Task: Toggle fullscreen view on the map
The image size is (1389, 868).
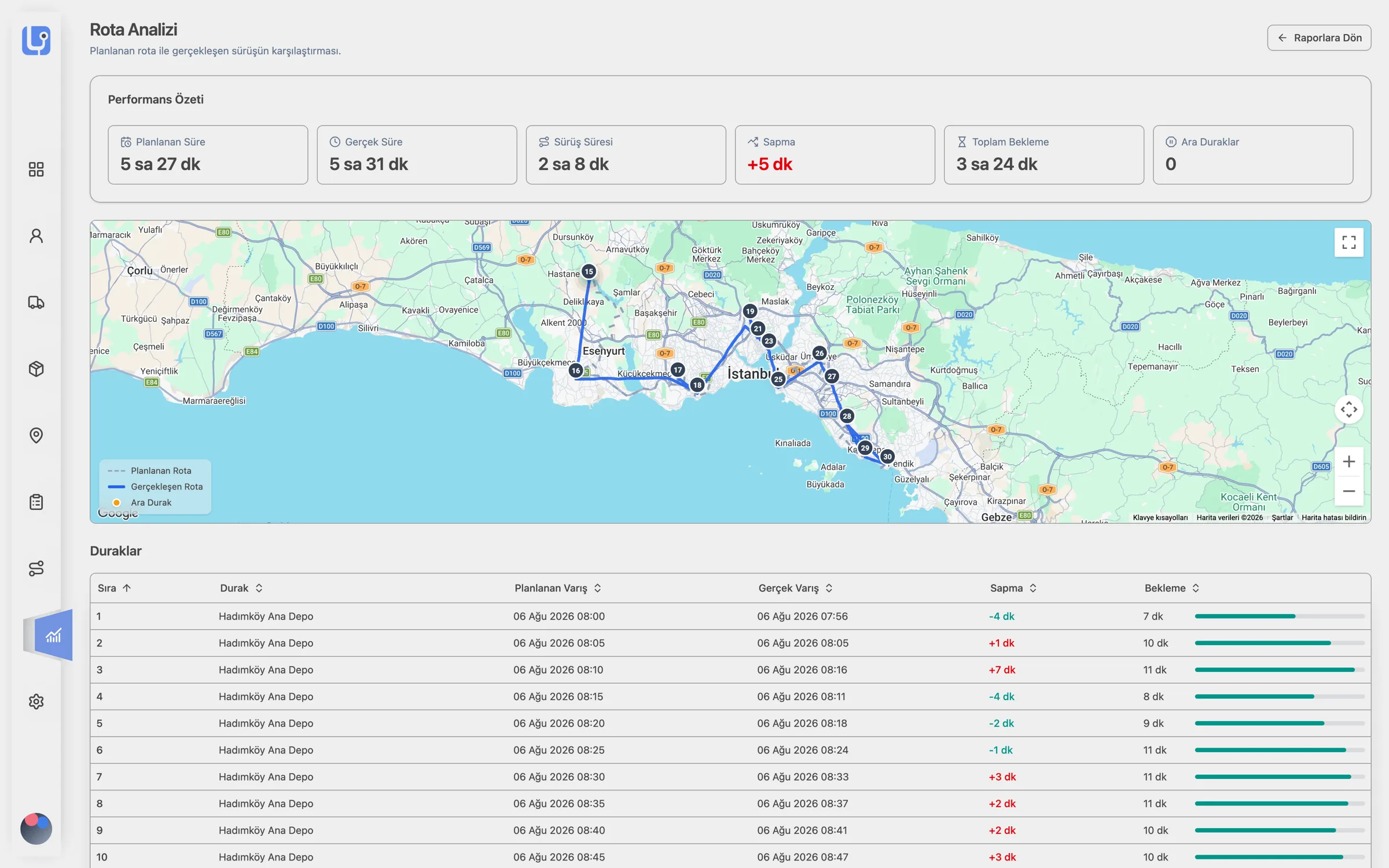Action: pyautogui.click(x=1348, y=242)
